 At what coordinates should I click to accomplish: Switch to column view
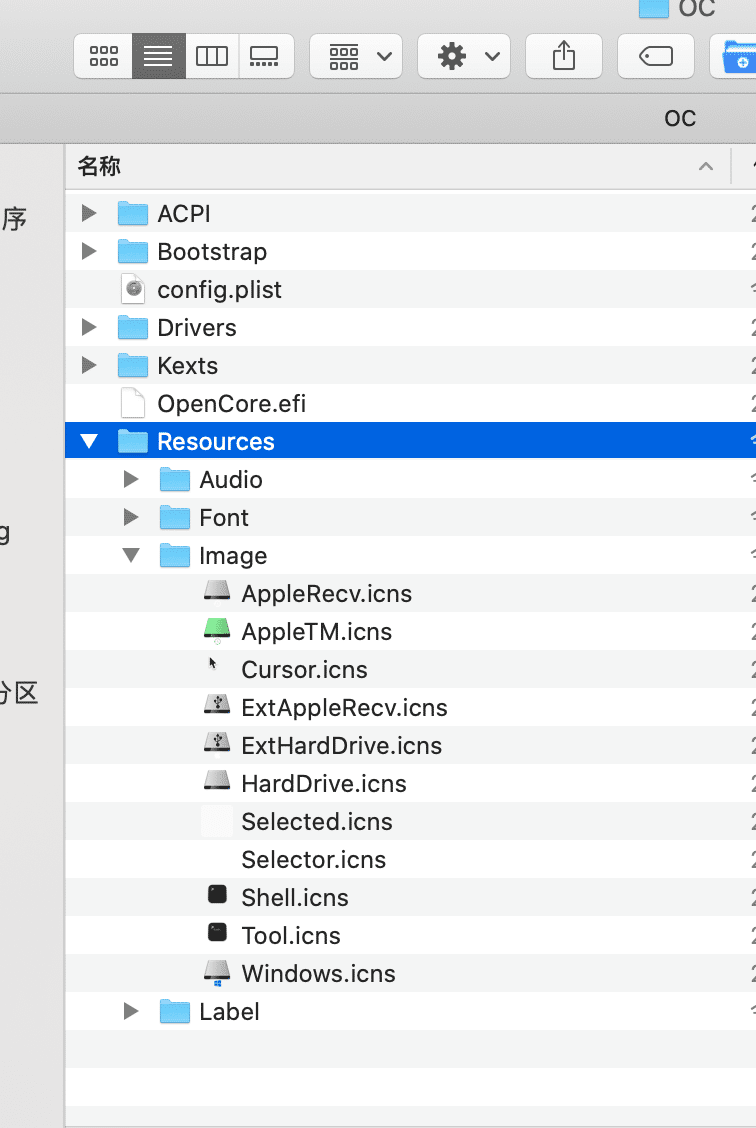tap(212, 55)
